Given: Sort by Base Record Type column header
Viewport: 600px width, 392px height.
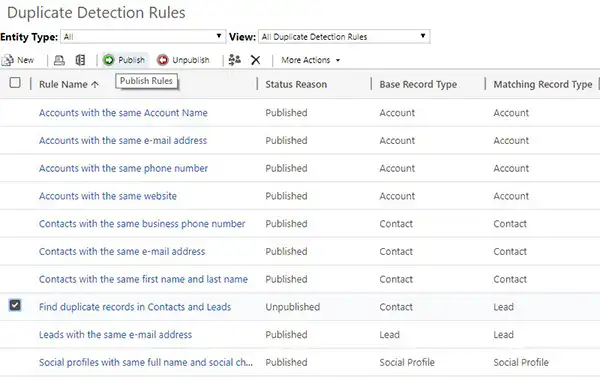Looking at the screenshot, I should click(x=418, y=84).
